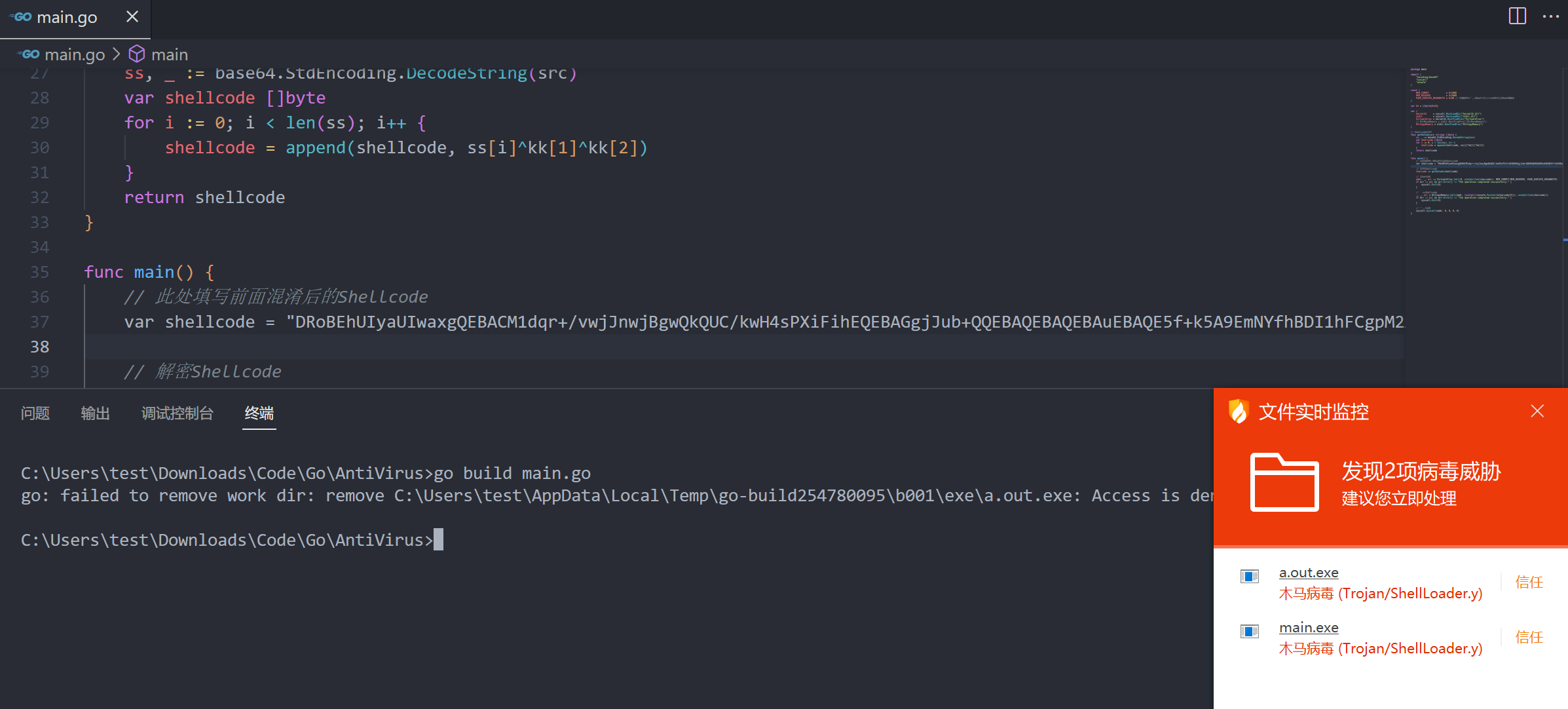Open the a.out.exe file link

click(x=1308, y=573)
